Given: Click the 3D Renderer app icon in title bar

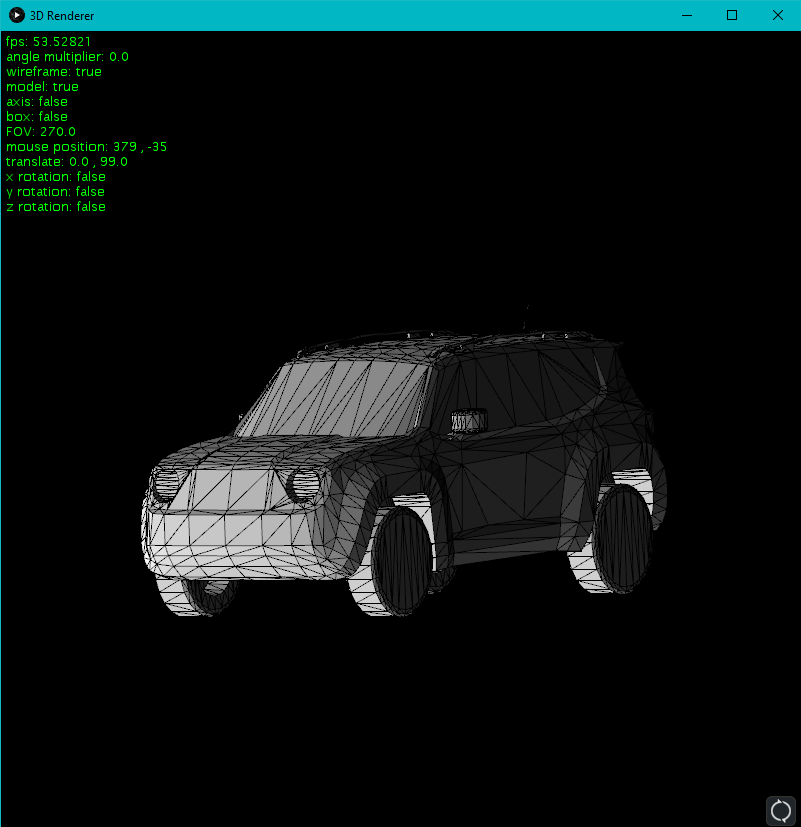Looking at the screenshot, I should click(x=16, y=15).
